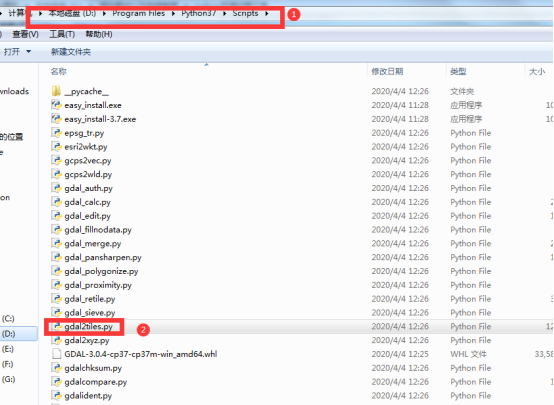The image size is (554, 405).
Task: Select the gdal2tiles.py file icon
Action: click(56, 326)
